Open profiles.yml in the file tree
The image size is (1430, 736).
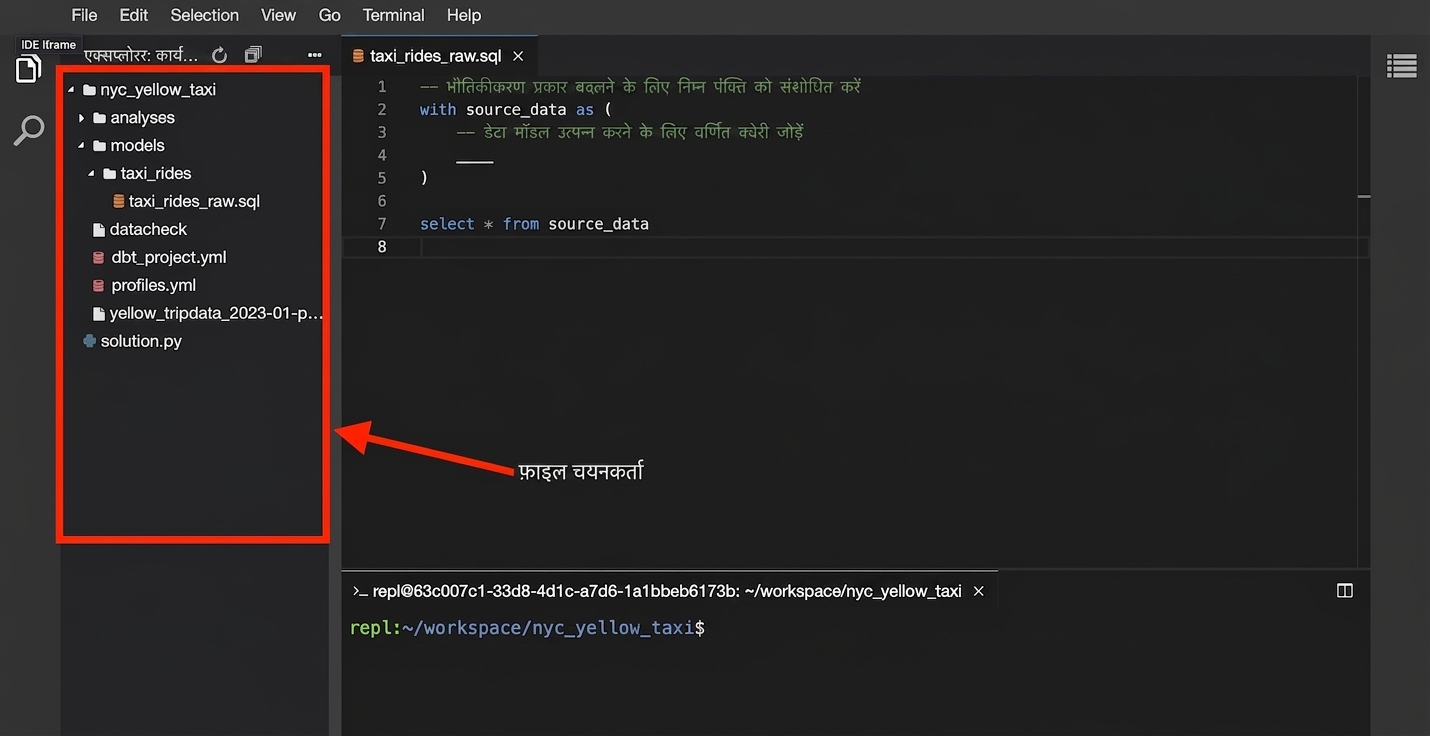click(x=153, y=285)
